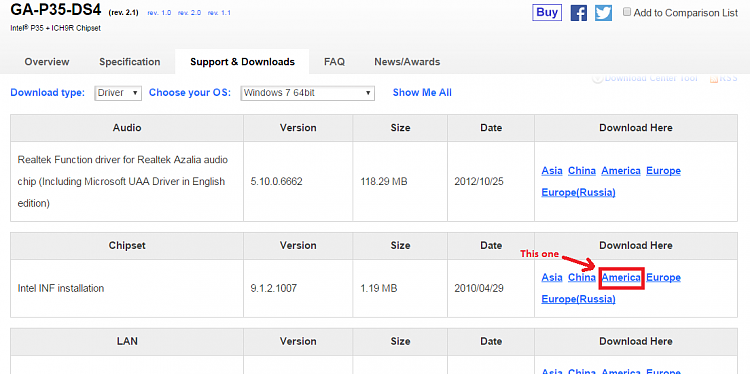Click the Intel P35 + ICH9R Chipset subtitle
This screenshot has height=374, width=750.
[55, 28]
